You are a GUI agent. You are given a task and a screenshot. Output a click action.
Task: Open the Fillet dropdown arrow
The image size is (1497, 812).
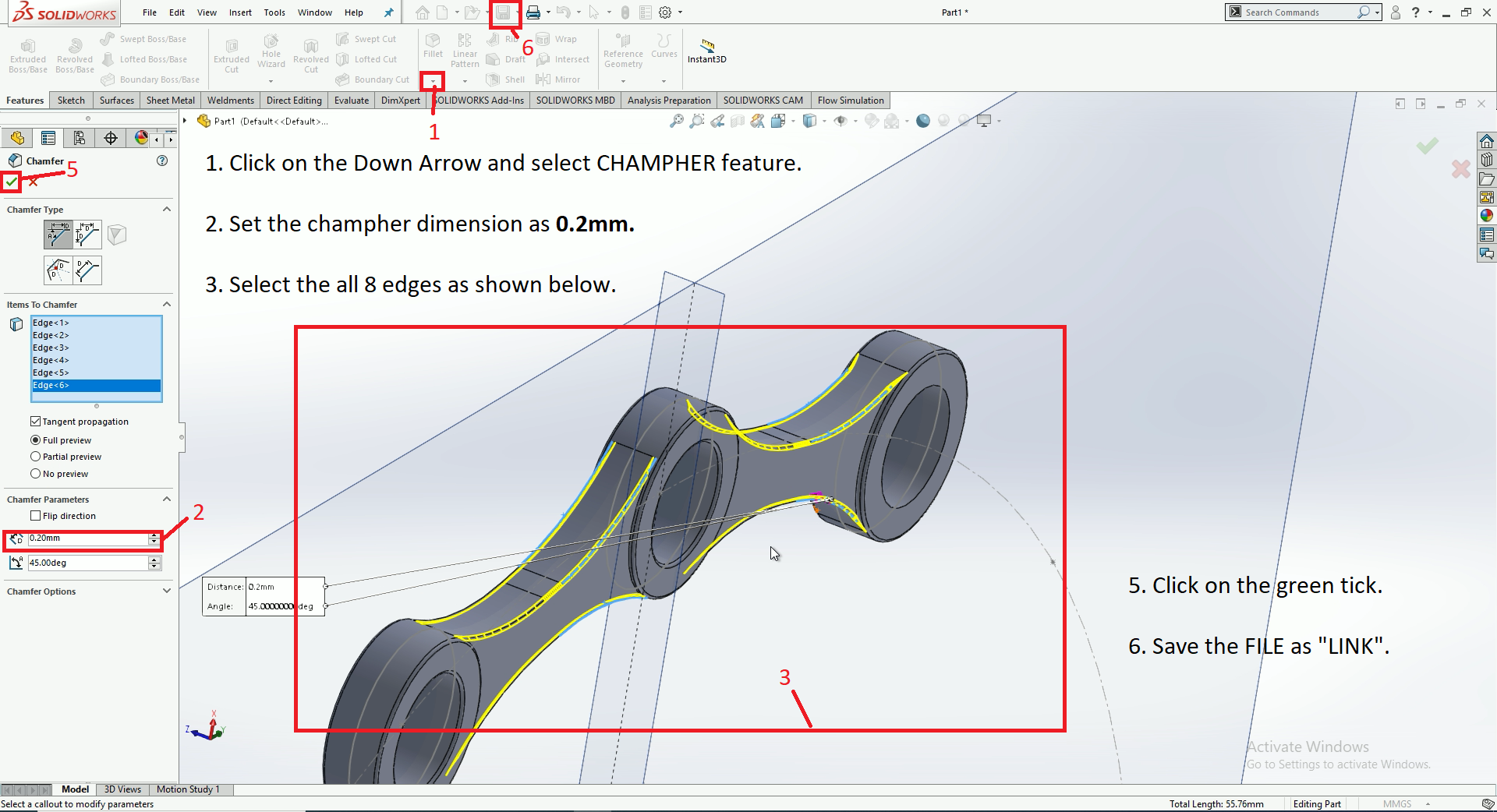433,80
